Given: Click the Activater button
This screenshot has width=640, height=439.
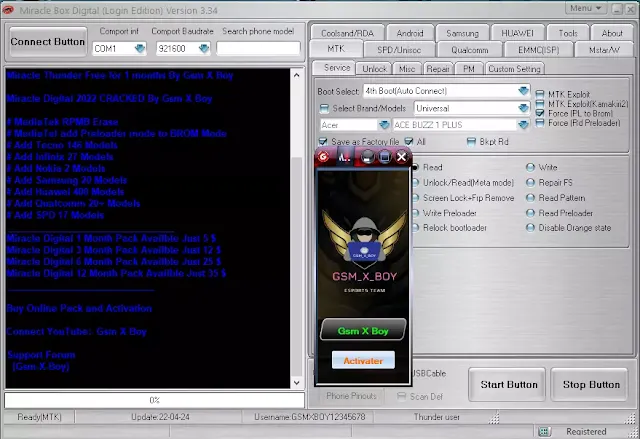Looking at the screenshot, I should tap(363, 361).
